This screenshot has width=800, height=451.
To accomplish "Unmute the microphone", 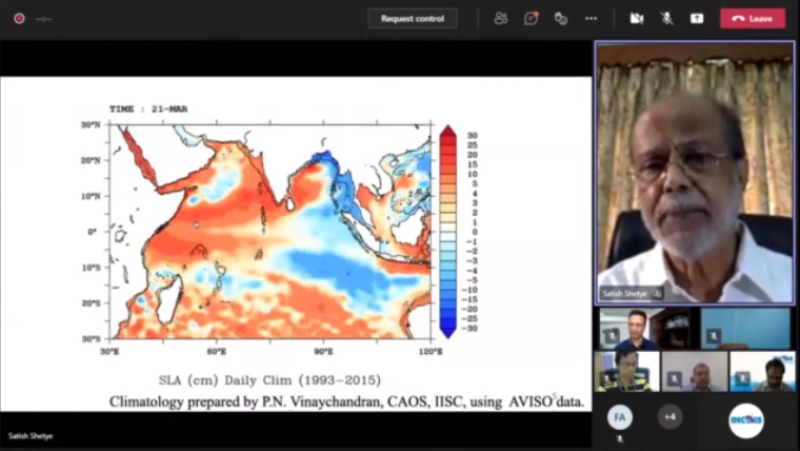I will tap(666, 18).
